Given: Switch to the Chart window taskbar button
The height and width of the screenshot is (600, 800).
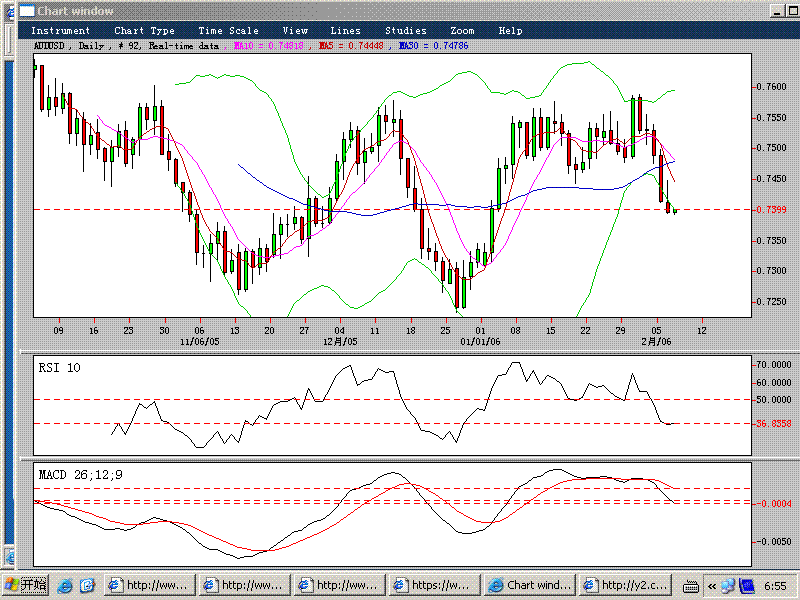Looking at the screenshot, I should point(529,584).
